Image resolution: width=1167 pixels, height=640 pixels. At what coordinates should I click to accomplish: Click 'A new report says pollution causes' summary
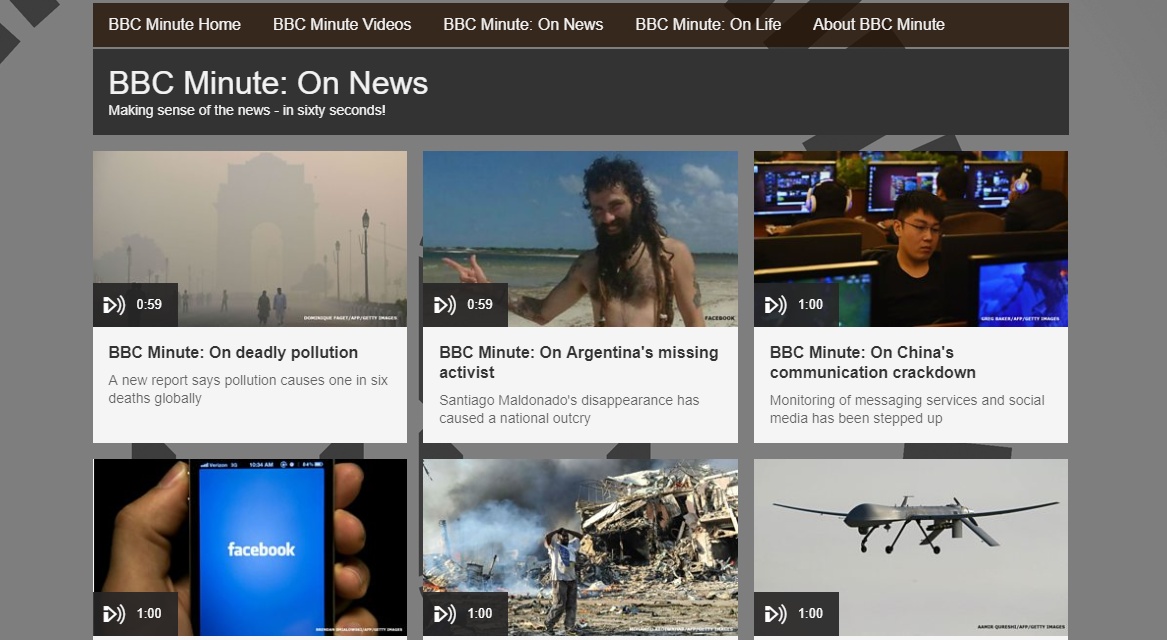click(x=248, y=389)
